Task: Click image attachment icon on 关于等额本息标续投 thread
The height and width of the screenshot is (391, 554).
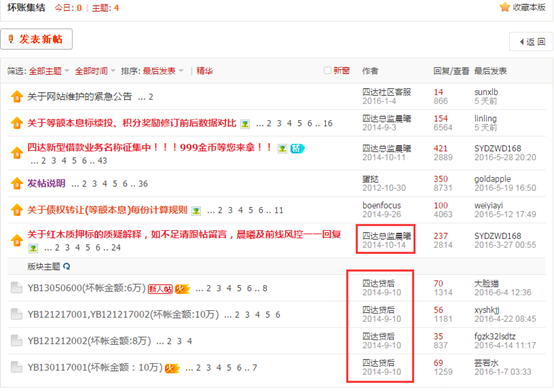Action: pos(245,124)
